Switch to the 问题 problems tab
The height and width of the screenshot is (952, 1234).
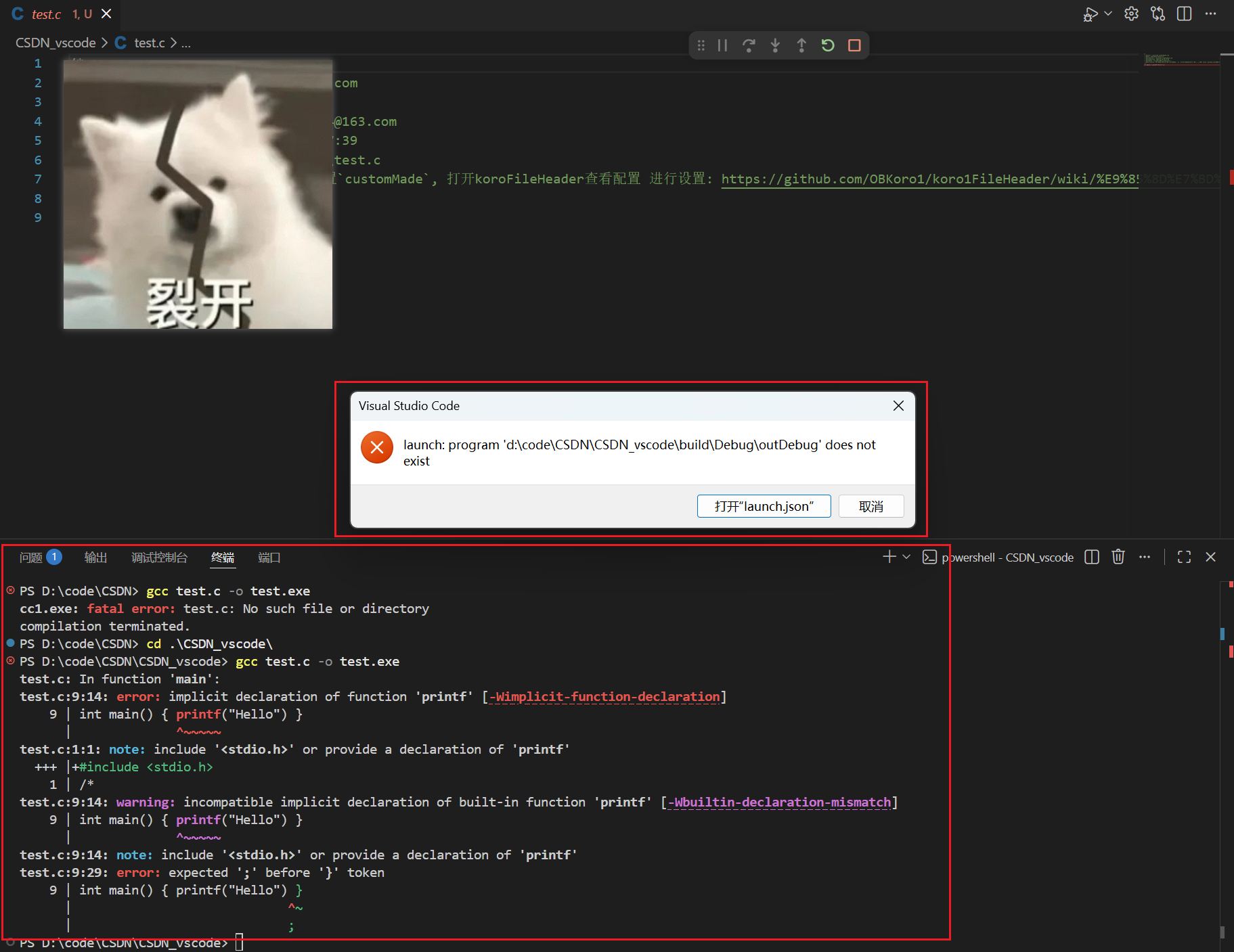41,558
